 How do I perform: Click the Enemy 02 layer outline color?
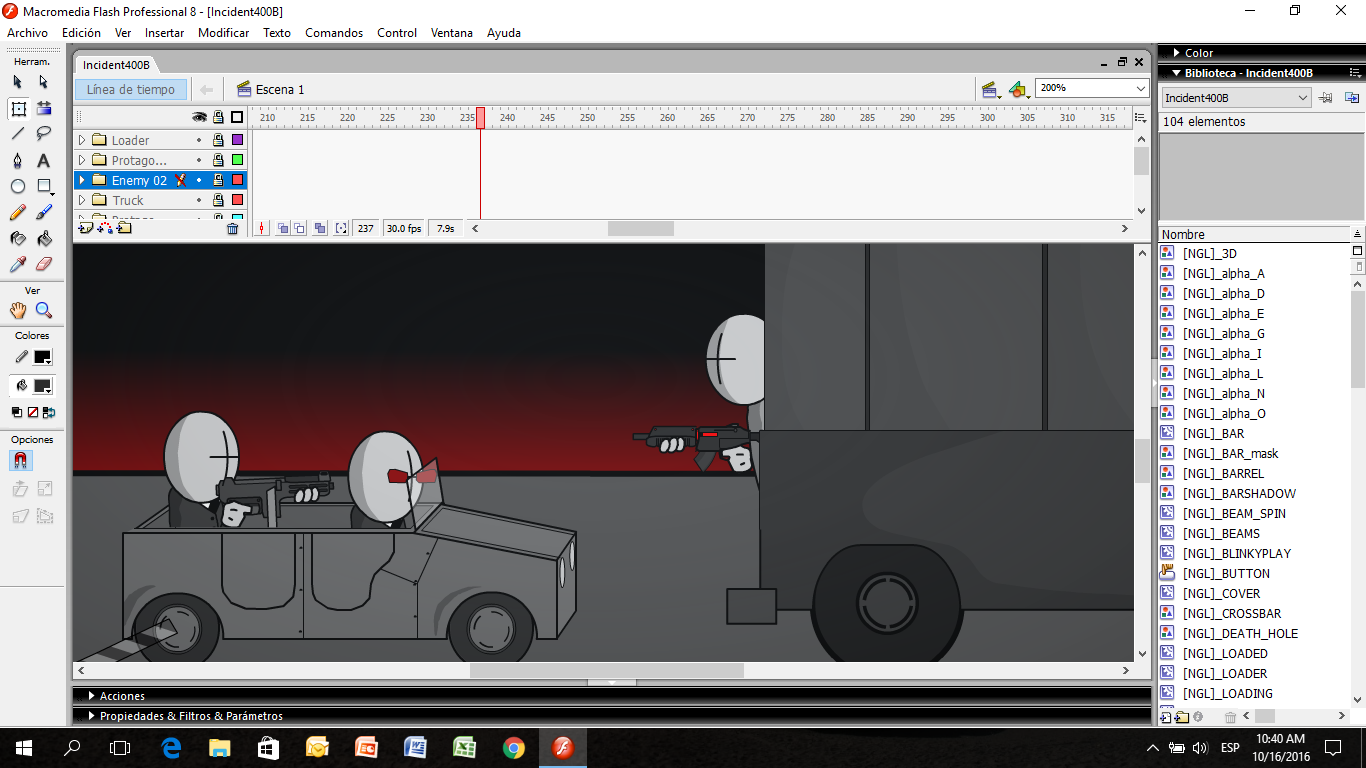click(237, 180)
